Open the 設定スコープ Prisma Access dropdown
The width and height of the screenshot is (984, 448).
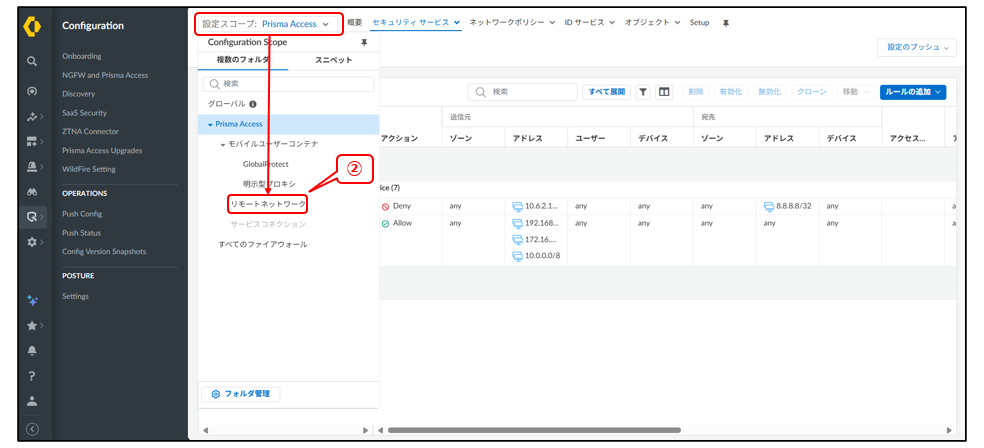[266, 24]
